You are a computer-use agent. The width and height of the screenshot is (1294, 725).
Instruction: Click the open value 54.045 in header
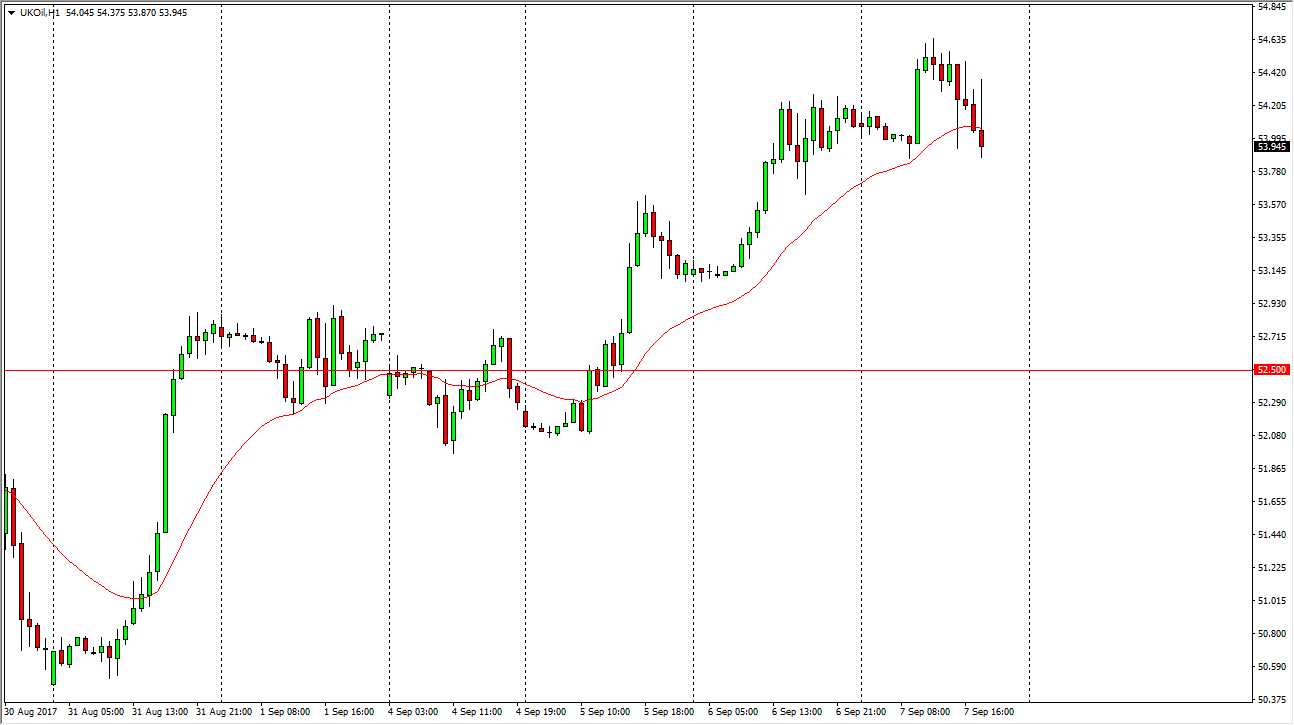(x=80, y=12)
